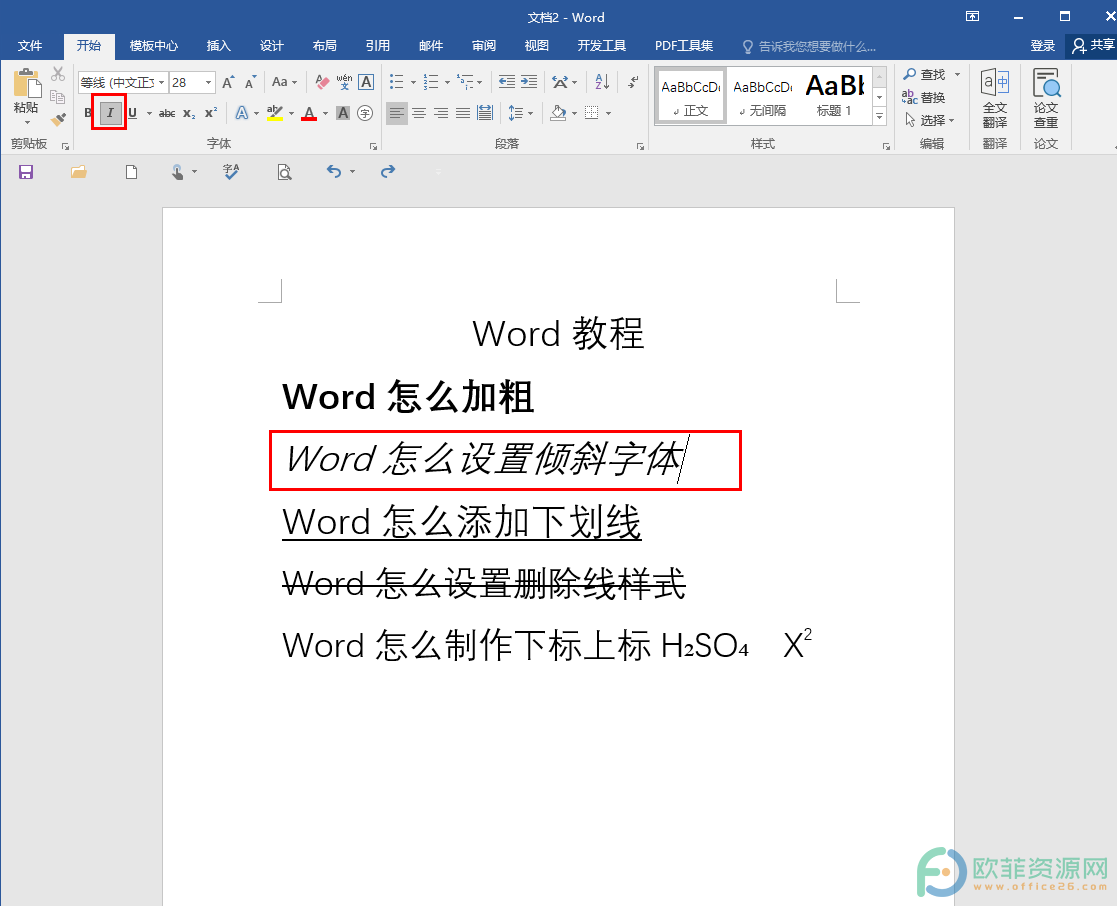Switch to the 设计 (Design) tab
Image resolution: width=1117 pixels, height=906 pixels.
(271, 46)
